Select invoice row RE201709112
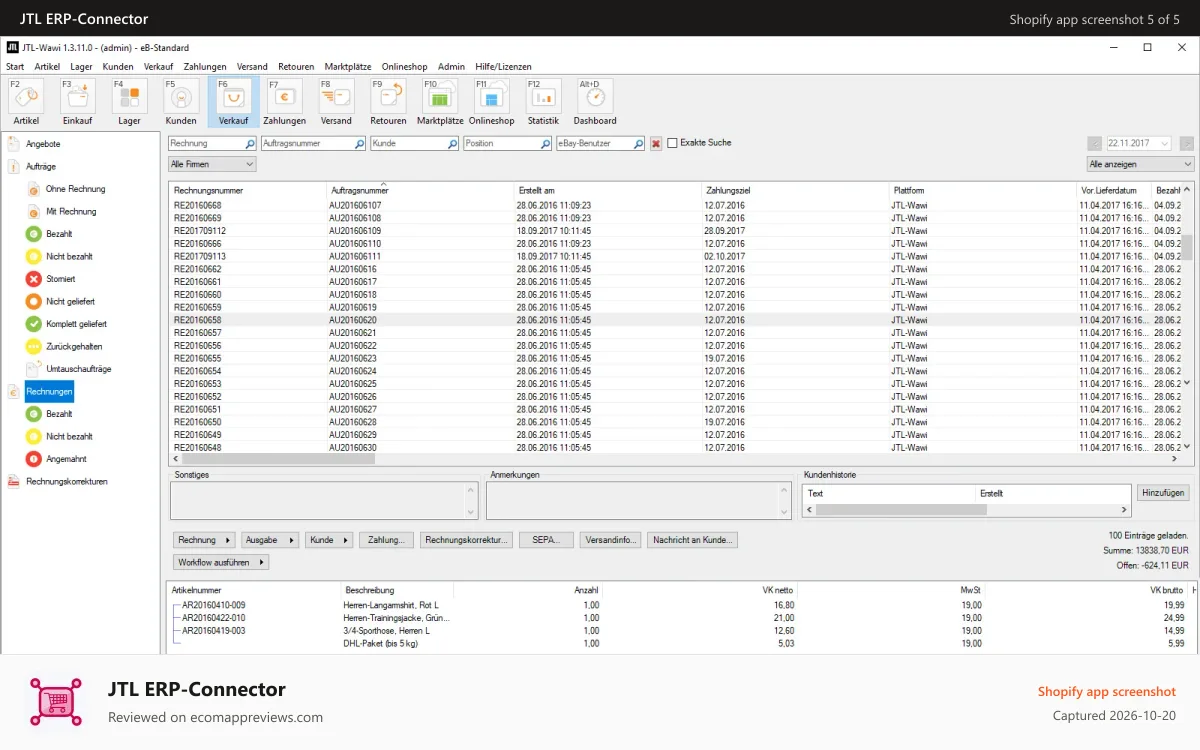This screenshot has height=750, width=1200. point(675,231)
